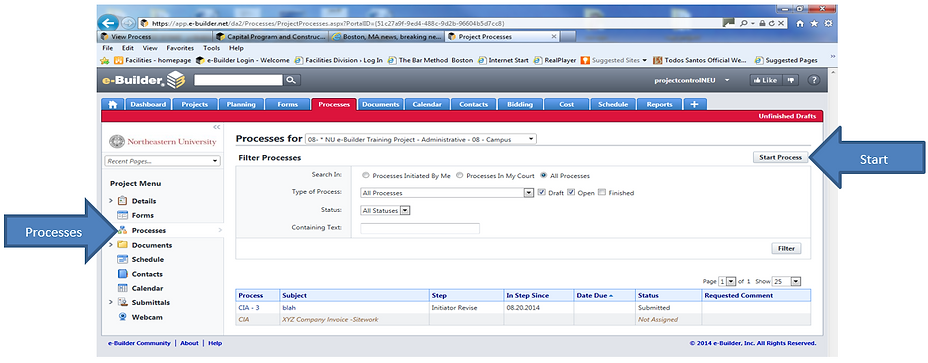Screen dimensions: 928x363
Task: Expand the Submittals item in Project Menu
Action: pyautogui.click(x=111, y=303)
